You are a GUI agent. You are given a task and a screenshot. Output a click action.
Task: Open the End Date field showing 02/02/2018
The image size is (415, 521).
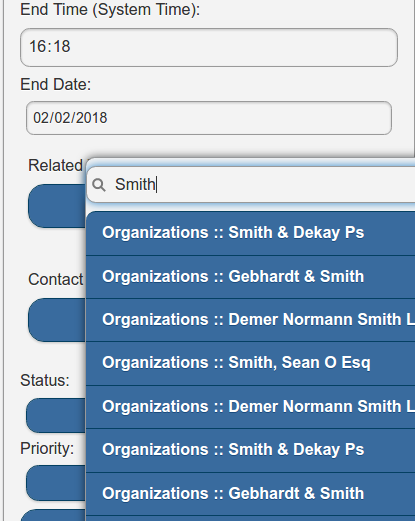coord(209,118)
